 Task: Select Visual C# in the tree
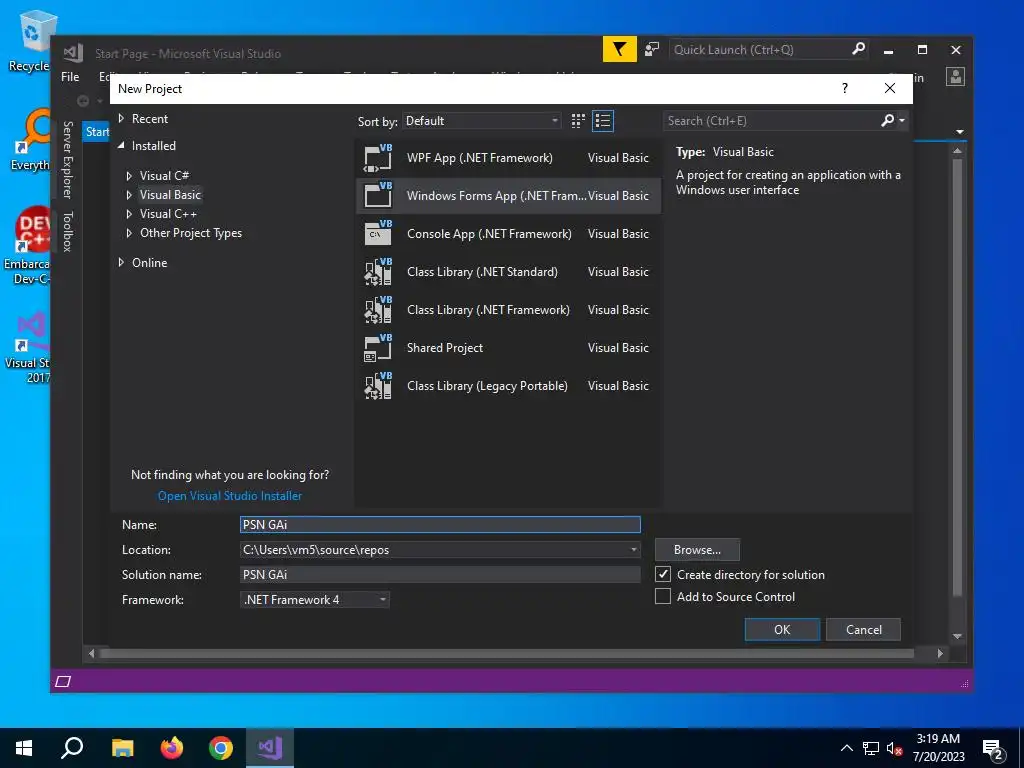pos(165,176)
